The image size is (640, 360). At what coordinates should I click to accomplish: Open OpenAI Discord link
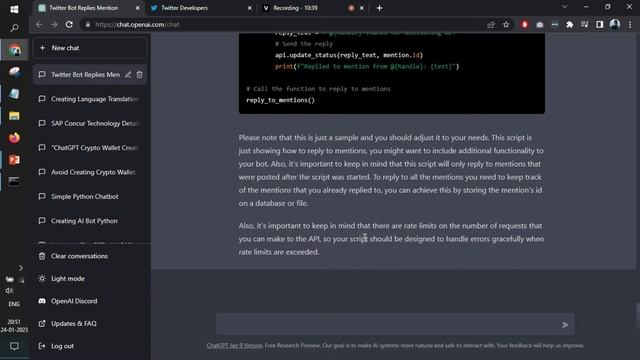click(x=89, y=301)
